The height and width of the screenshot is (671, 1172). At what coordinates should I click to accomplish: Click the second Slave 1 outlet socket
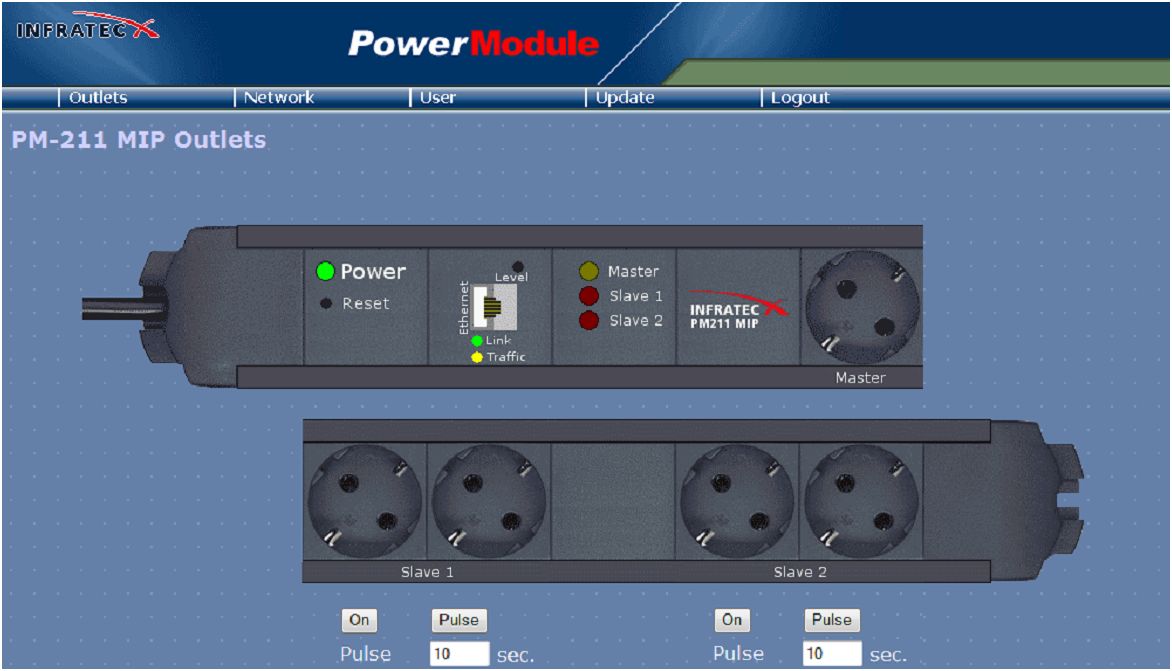489,501
